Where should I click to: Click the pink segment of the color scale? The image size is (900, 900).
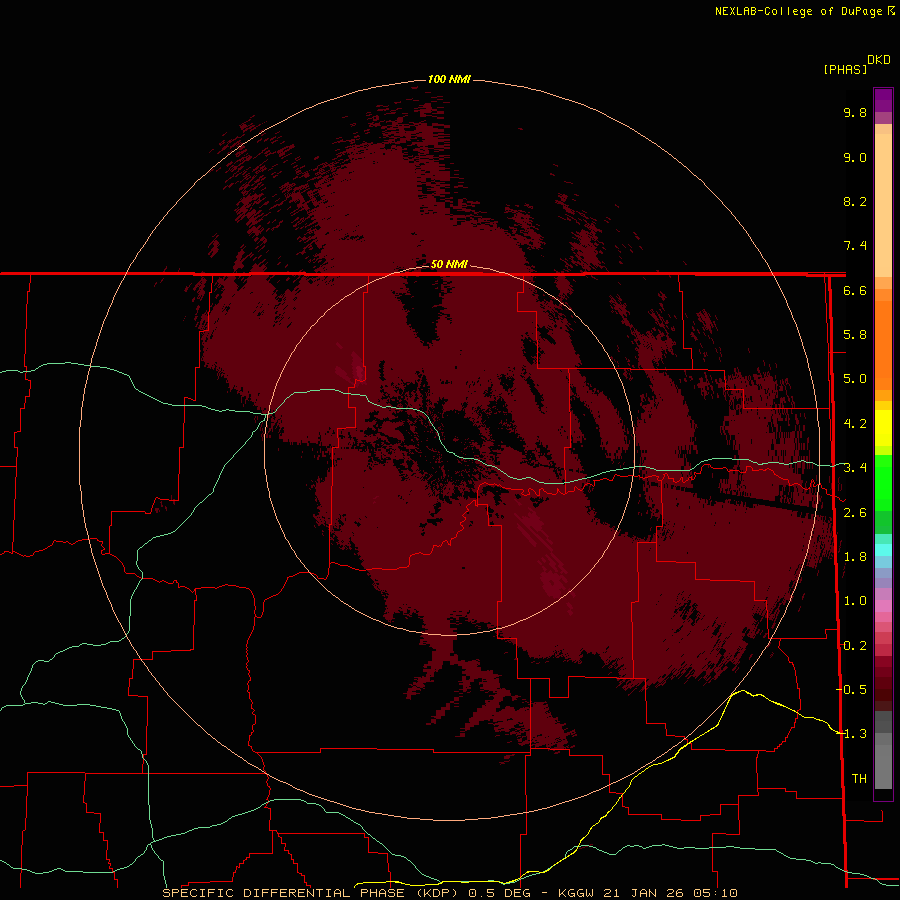click(883, 606)
